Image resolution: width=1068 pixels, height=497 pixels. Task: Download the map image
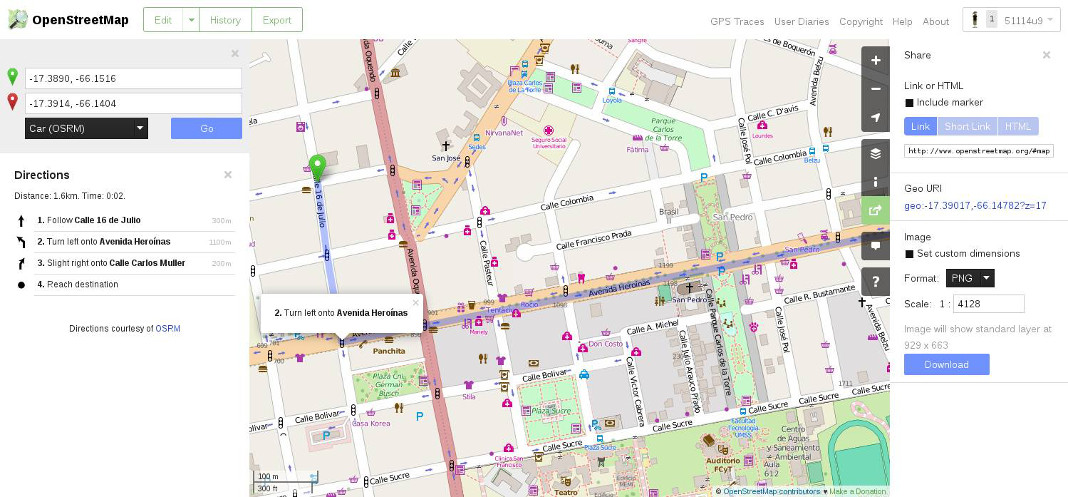(x=947, y=364)
